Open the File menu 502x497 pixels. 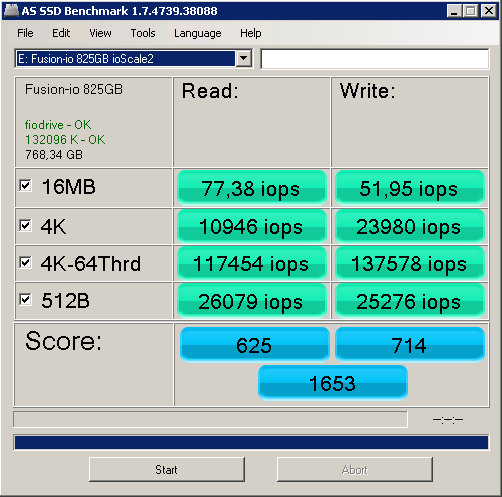(x=25, y=33)
